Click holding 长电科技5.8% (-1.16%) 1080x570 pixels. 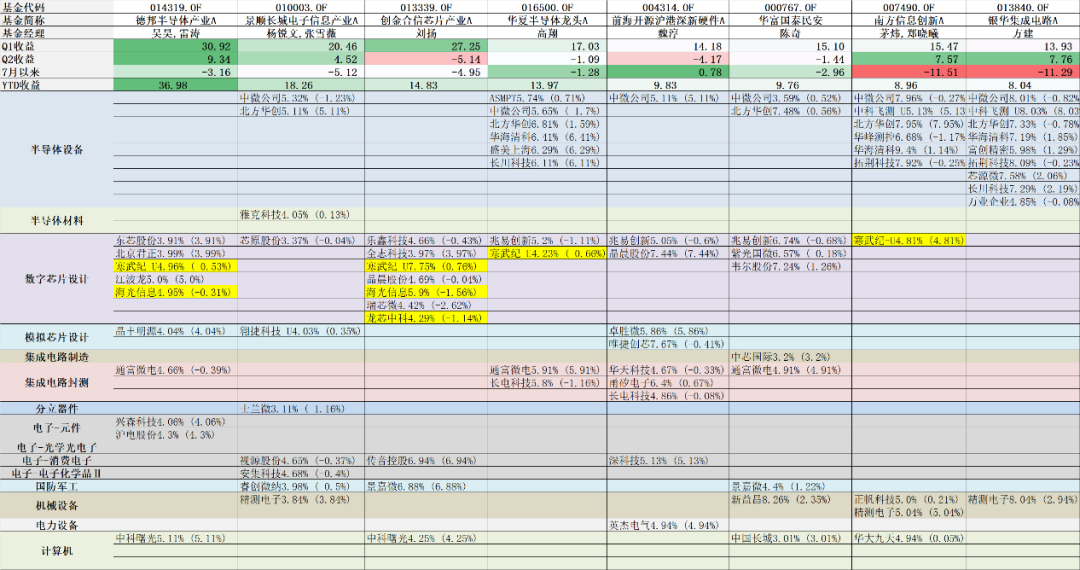point(545,382)
